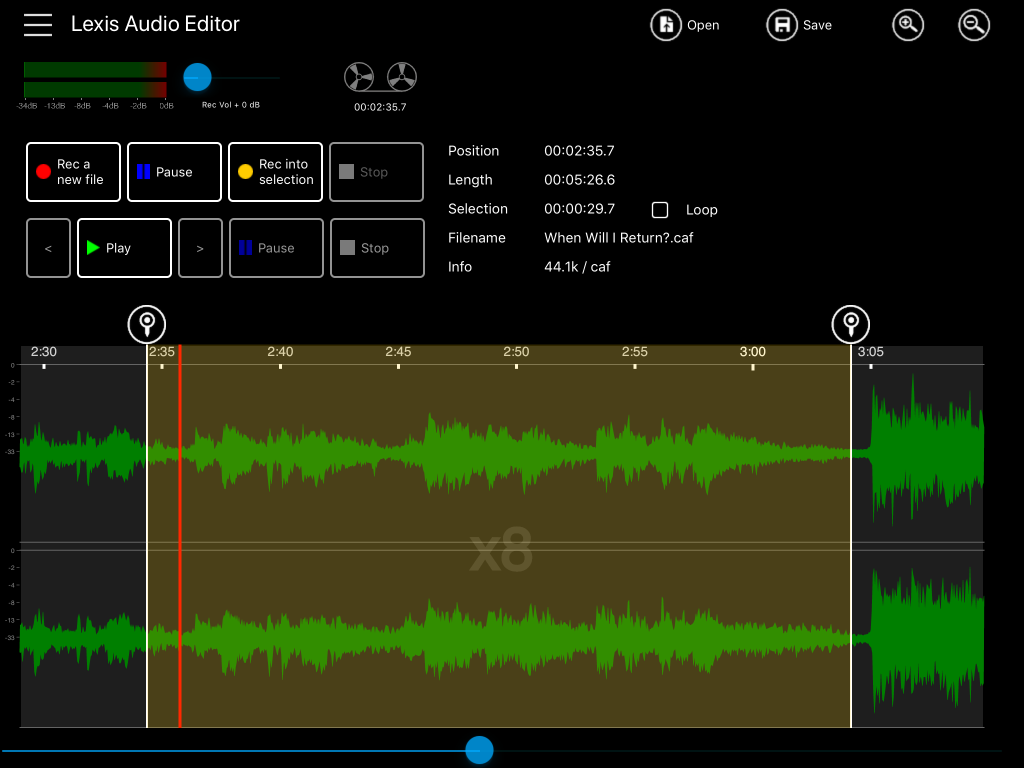Click the Rec Vol + 0 dB label

(x=231, y=105)
